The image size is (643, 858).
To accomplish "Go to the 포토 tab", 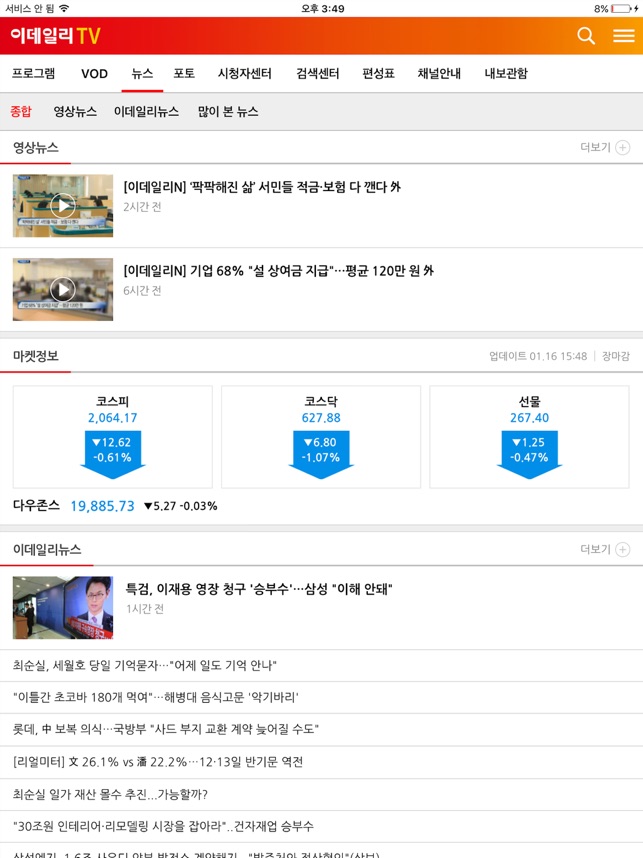I will (x=184, y=73).
